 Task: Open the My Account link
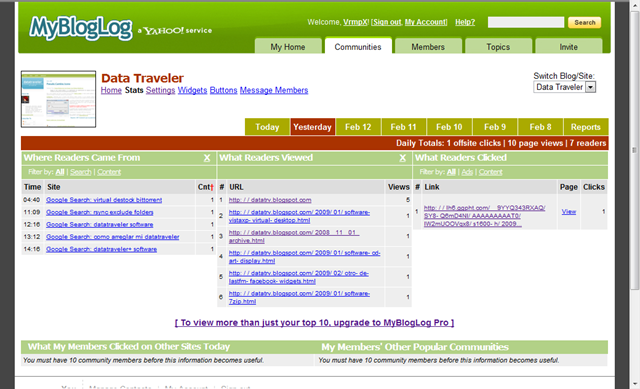[x=425, y=22]
